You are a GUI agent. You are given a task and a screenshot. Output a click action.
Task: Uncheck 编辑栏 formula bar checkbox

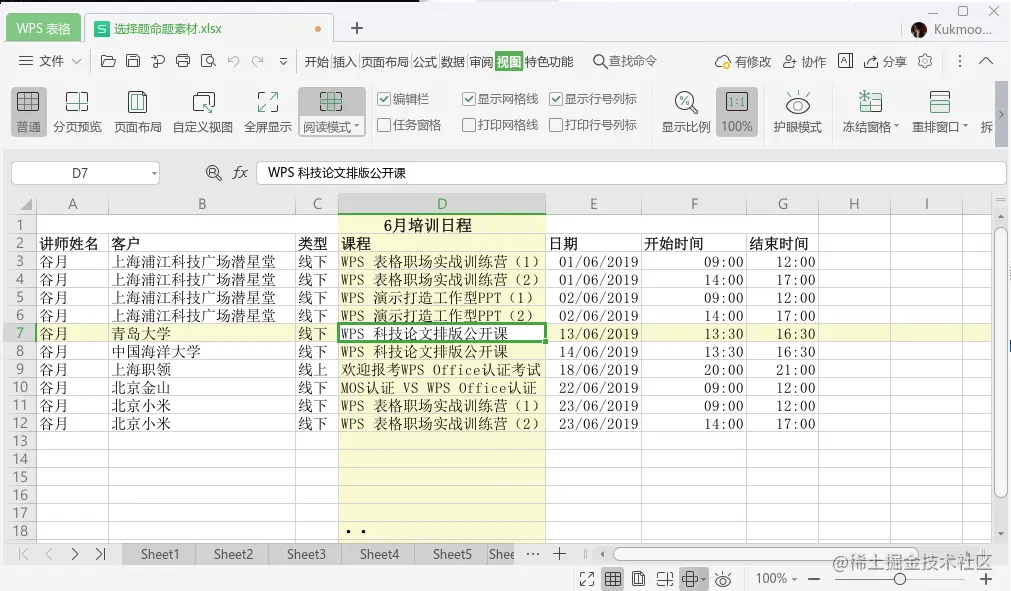tap(384, 99)
